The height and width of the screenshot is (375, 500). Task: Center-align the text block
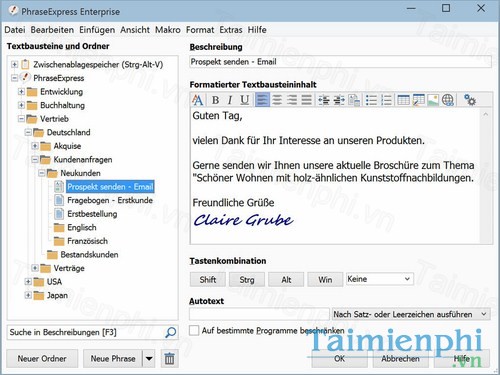[277, 100]
